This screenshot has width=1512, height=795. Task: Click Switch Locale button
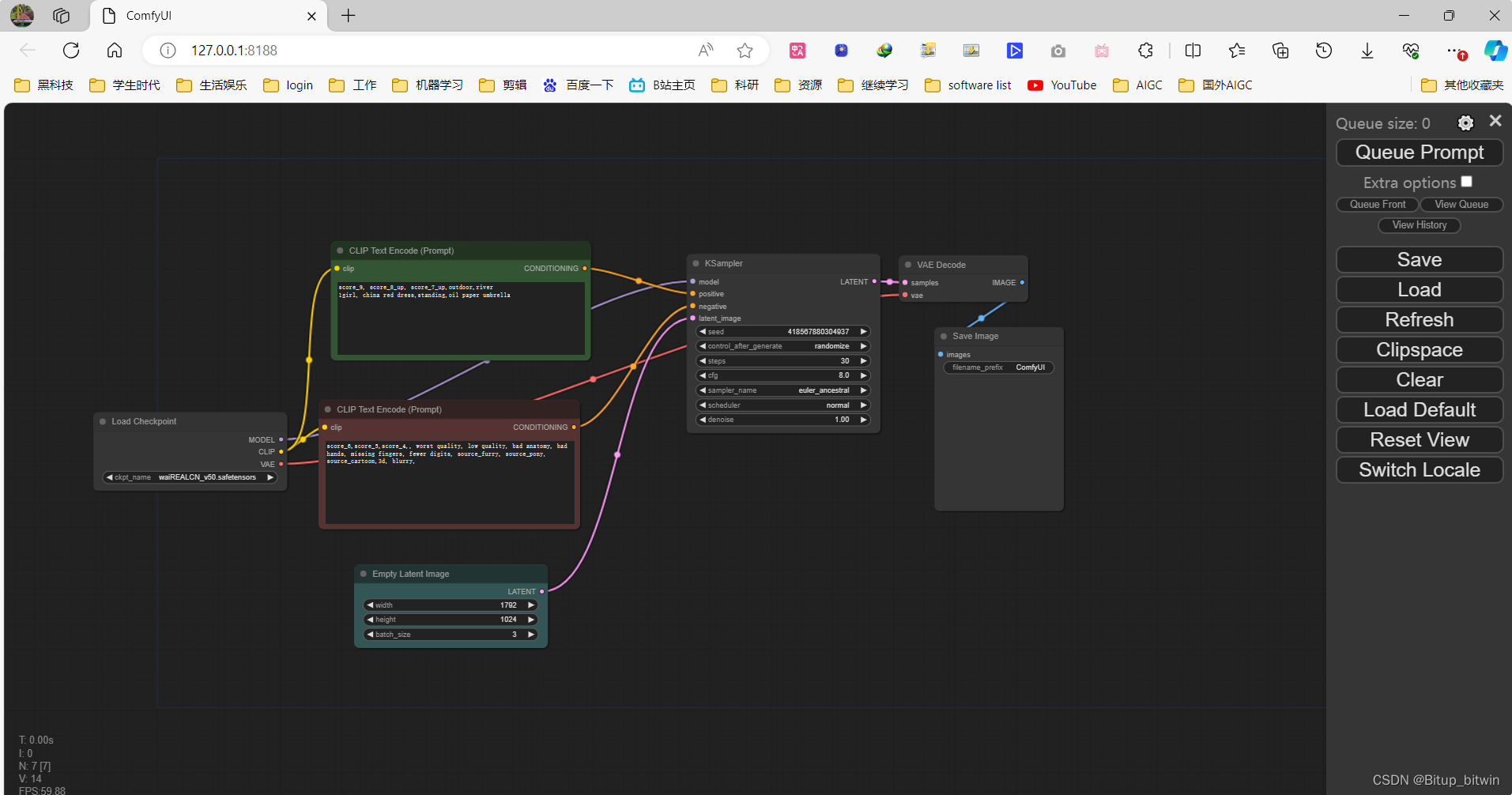click(1420, 470)
